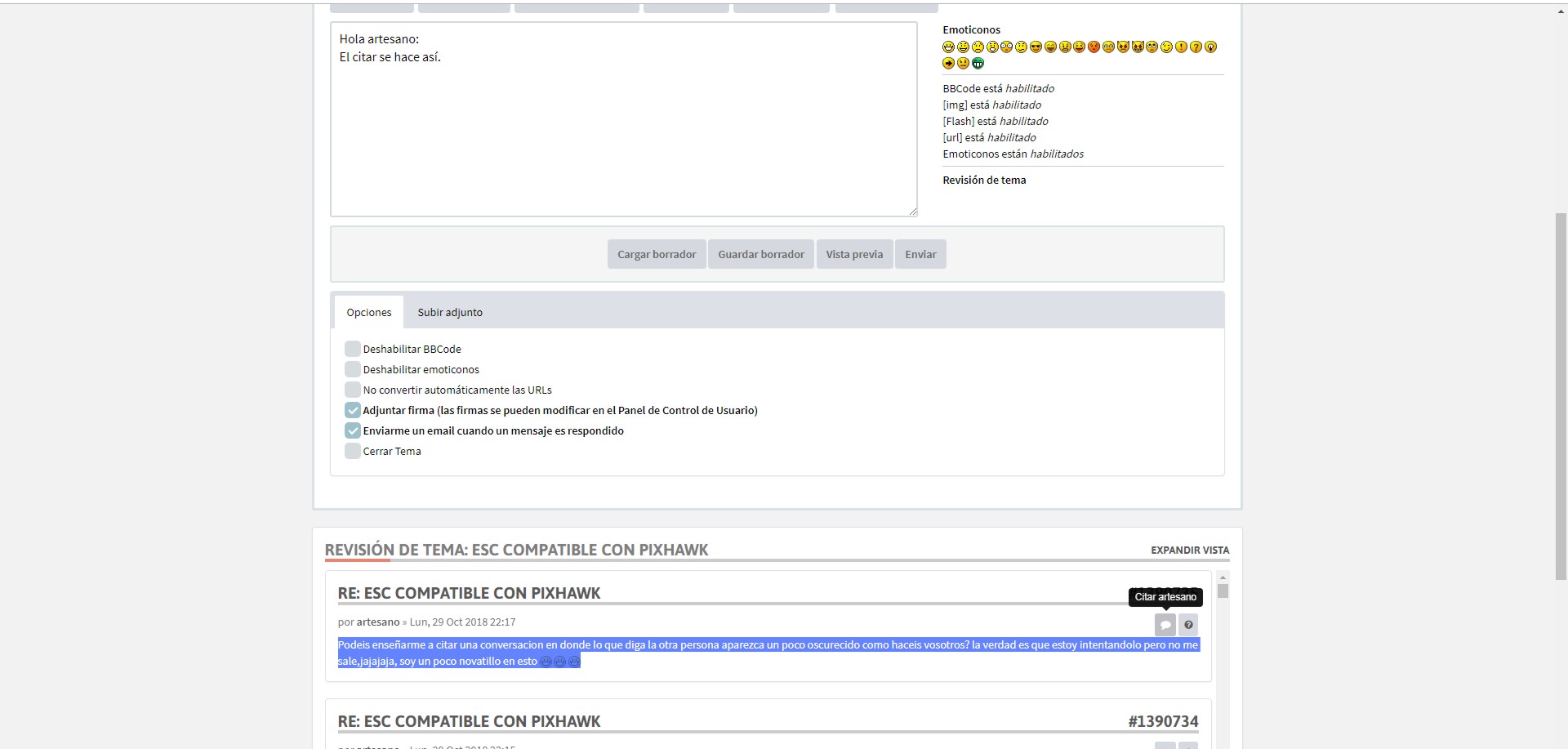Screen dimensions: 1568x749
Task: Tick the Cerrar Tema checkbox
Action: pos(353,451)
